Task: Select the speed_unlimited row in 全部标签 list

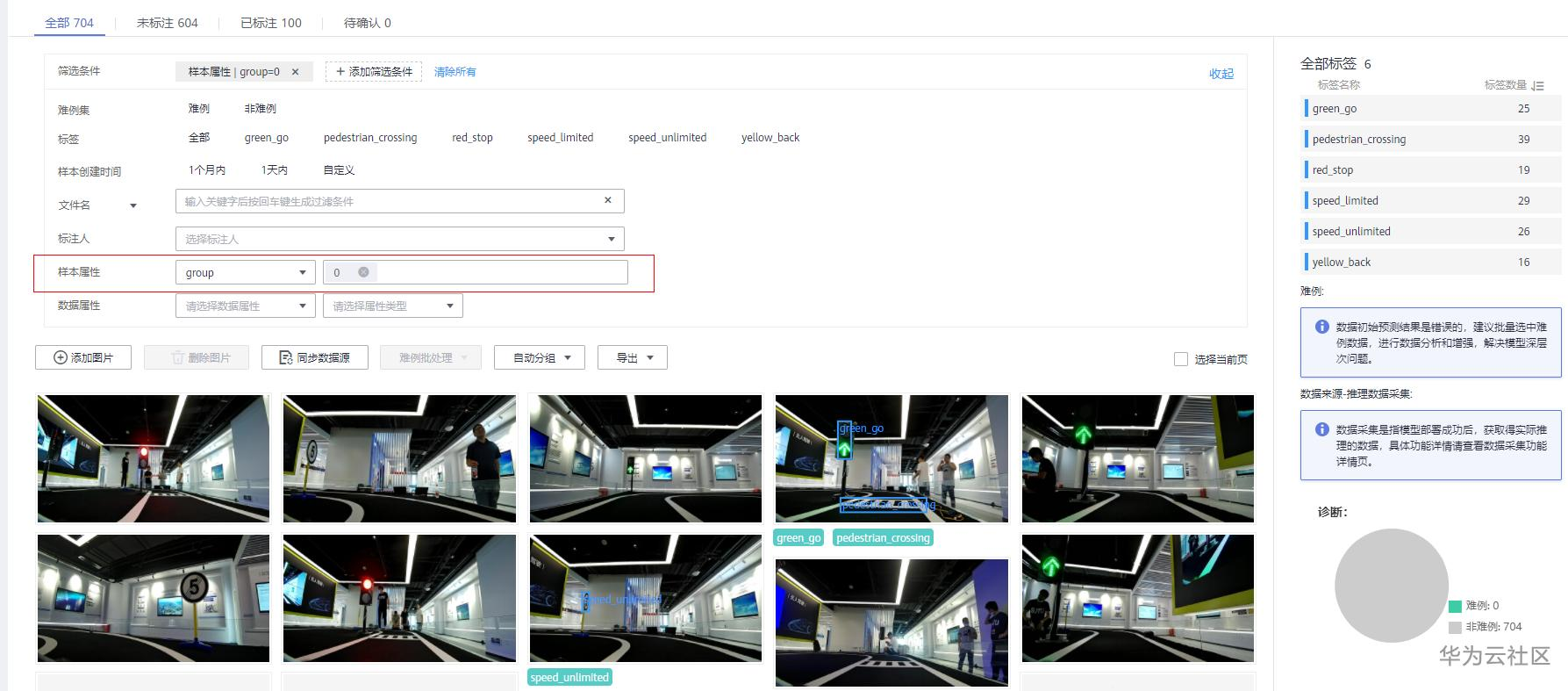Action: [1432, 231]
